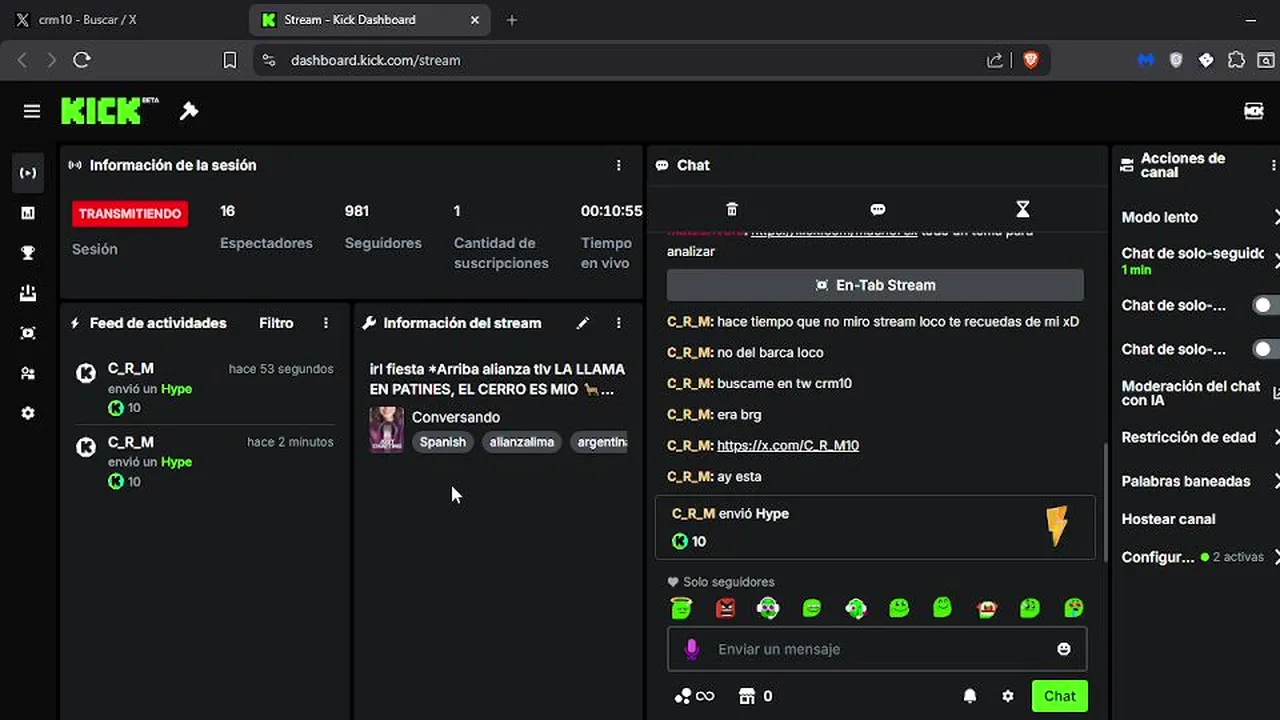Click C_R_M Hype entry from 53 seconds ago
Screen dimensions: 1280x720
(x=205, y=388)
